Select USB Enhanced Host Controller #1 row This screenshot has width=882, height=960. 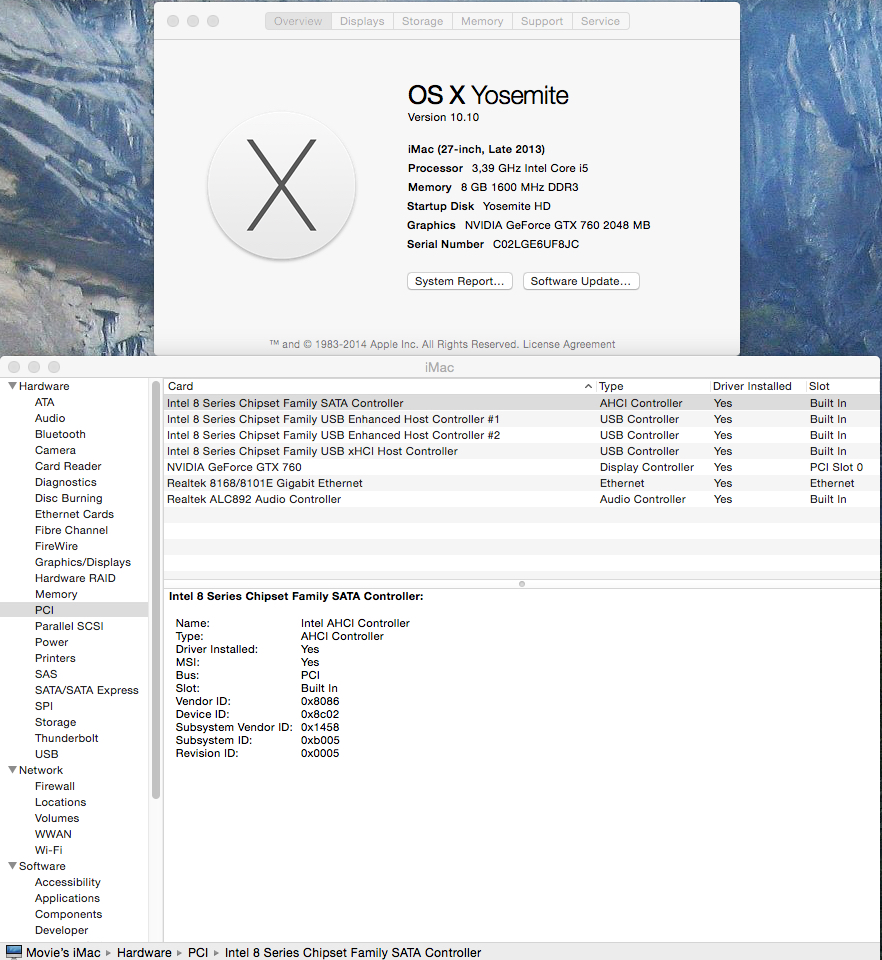(522, 419)
